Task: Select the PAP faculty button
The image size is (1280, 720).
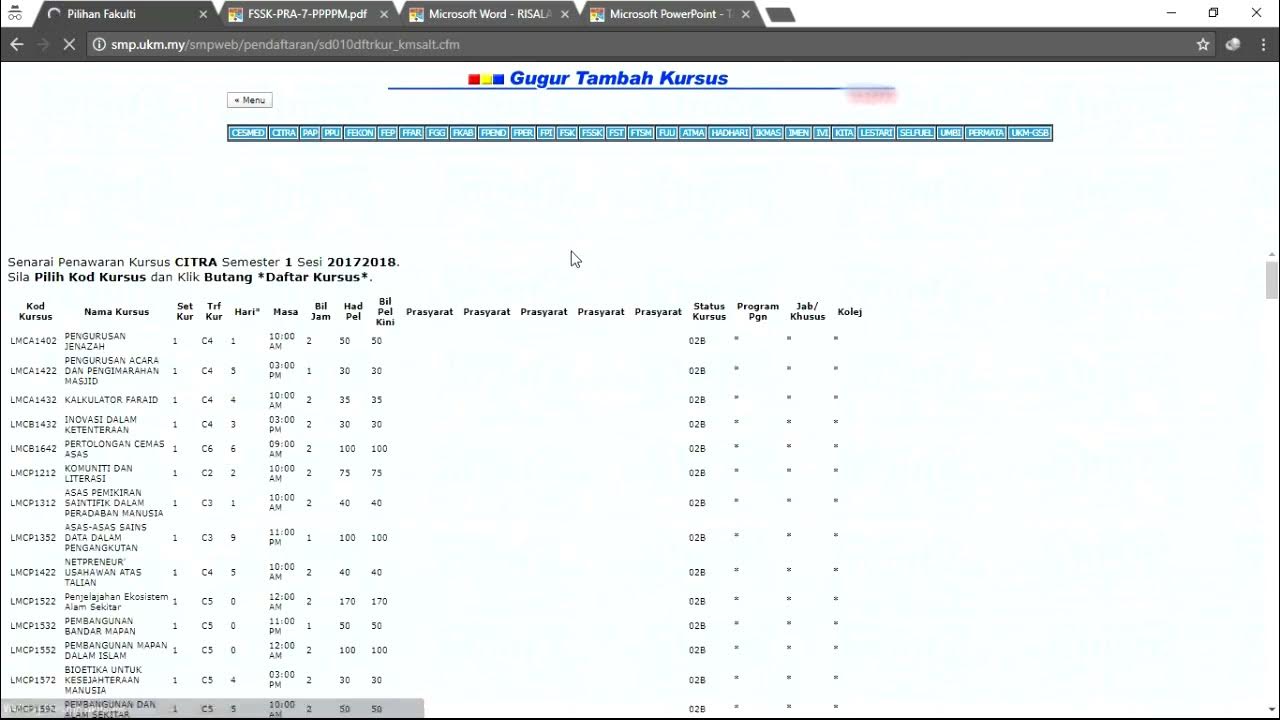Action: click(309, 133)
